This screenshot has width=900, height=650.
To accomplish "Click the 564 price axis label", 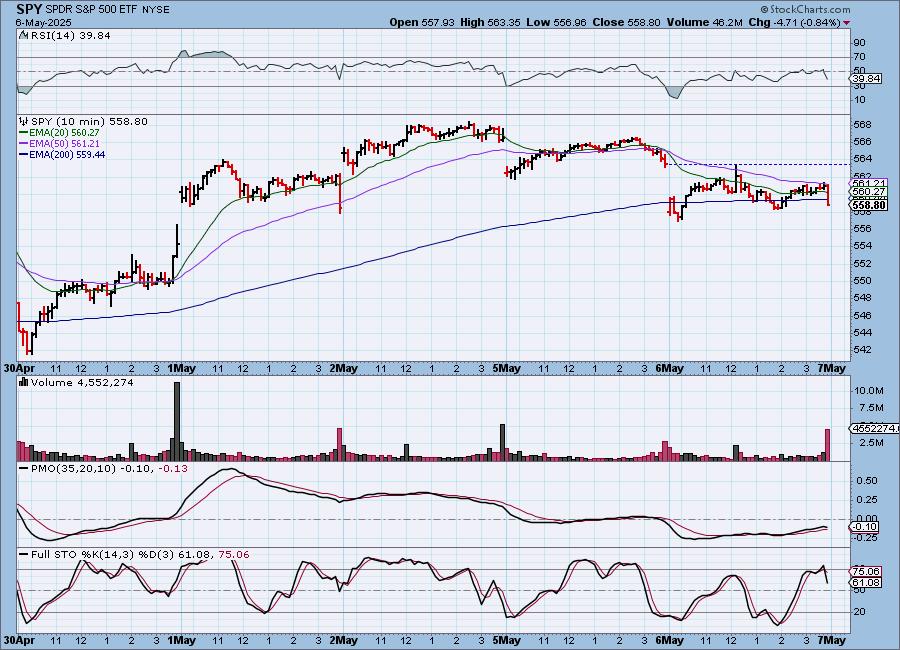I will 862,158.
